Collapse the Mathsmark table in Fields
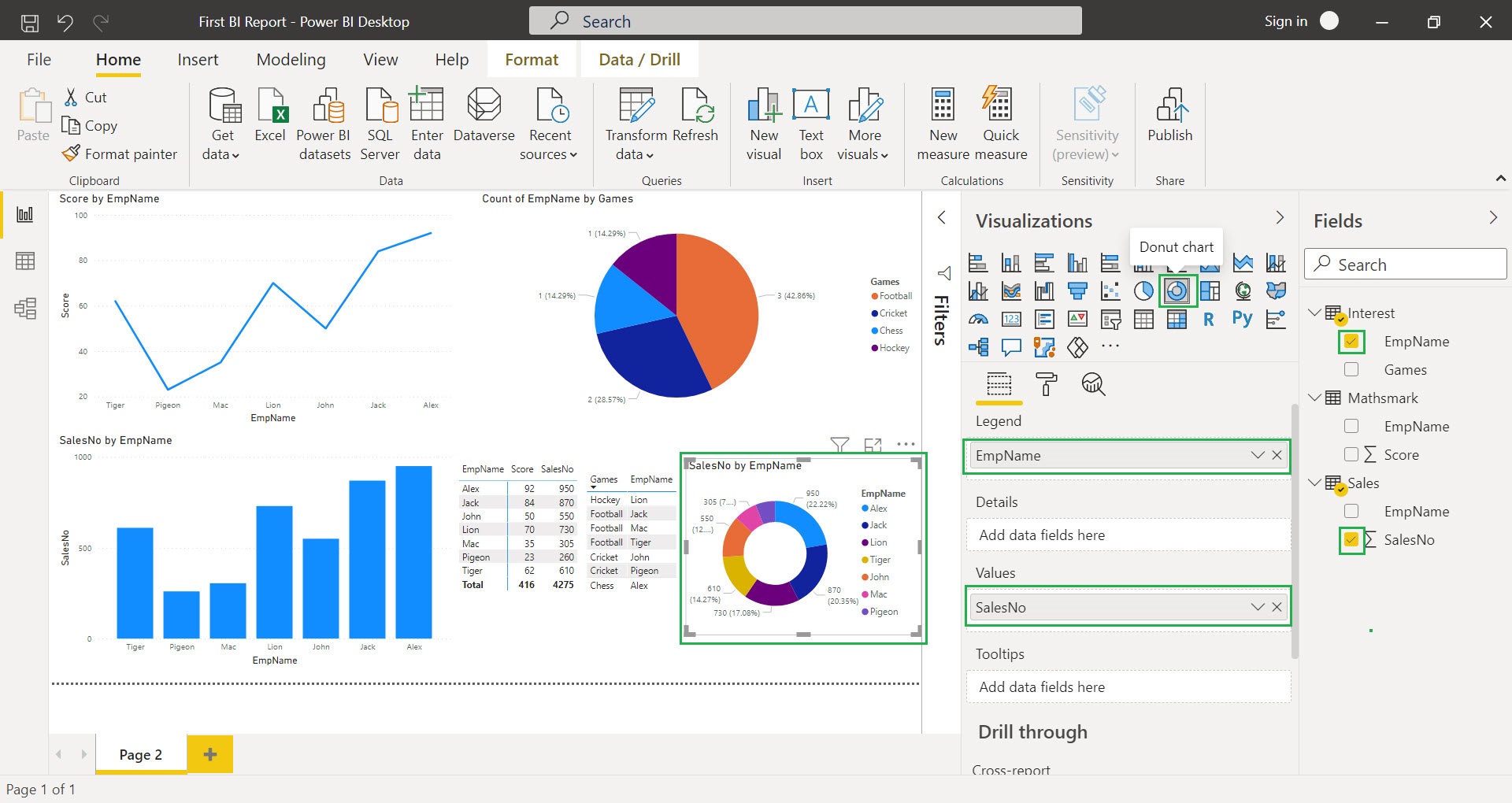 point(1314,398)
